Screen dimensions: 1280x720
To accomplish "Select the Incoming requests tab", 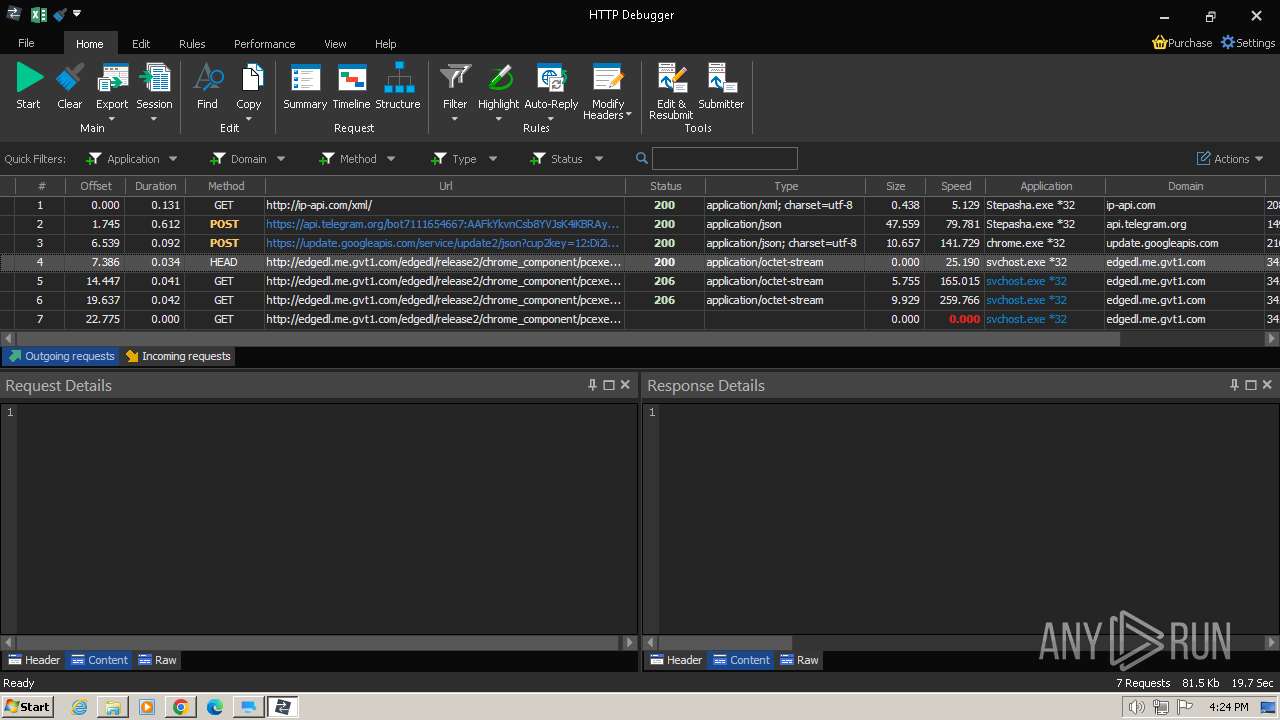I will 178,356.
